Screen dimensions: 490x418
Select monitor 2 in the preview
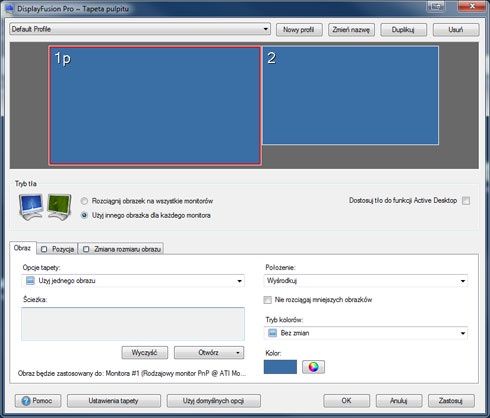click(350, 95)
